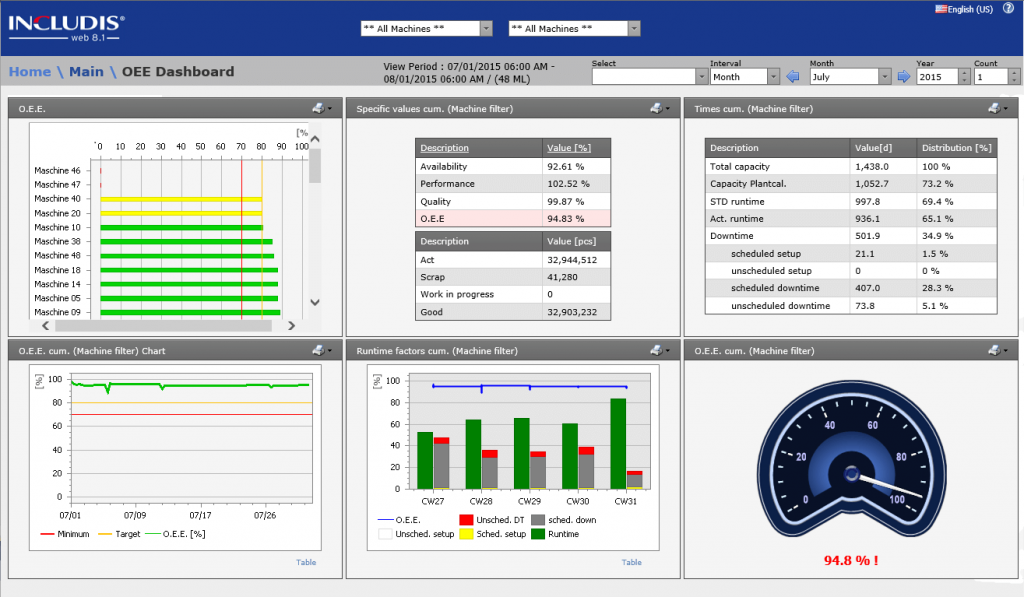The image size is (1024, 597).
Task: Print the O.E.E. gauge panel
Action: [993, 350]
